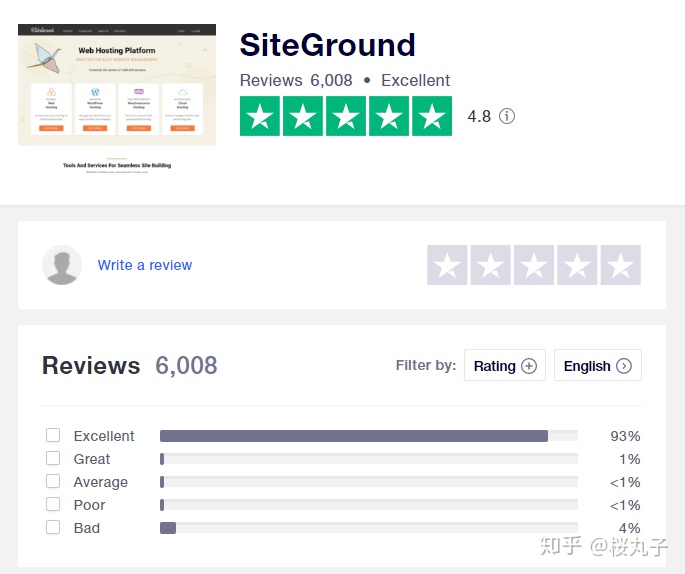Click the 4.8 TrustScore number
This screenshot has width=685, height=574.
(x=479, y=117)
